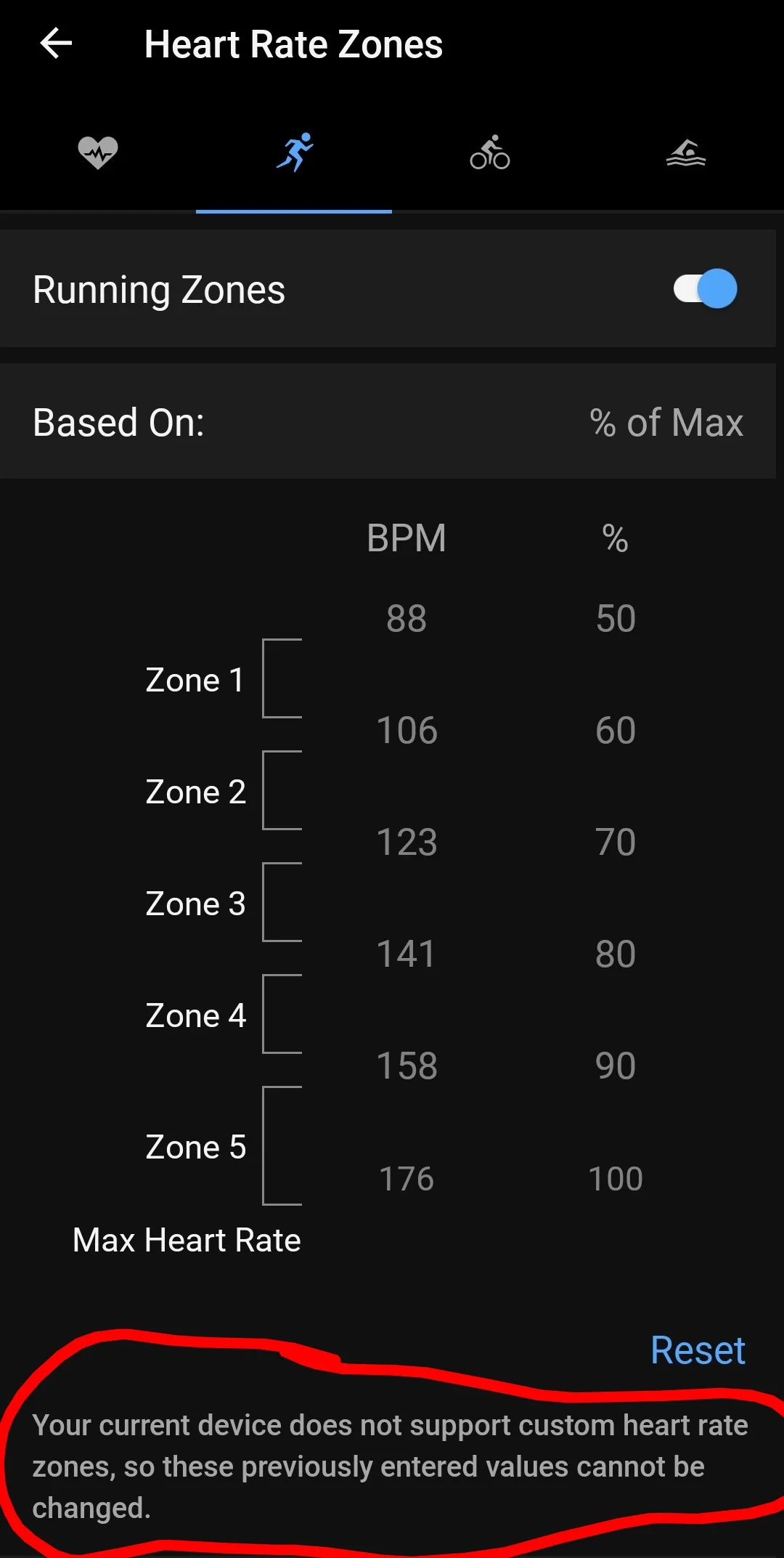Tap the Zone 3 label

[x=195, y=904]
